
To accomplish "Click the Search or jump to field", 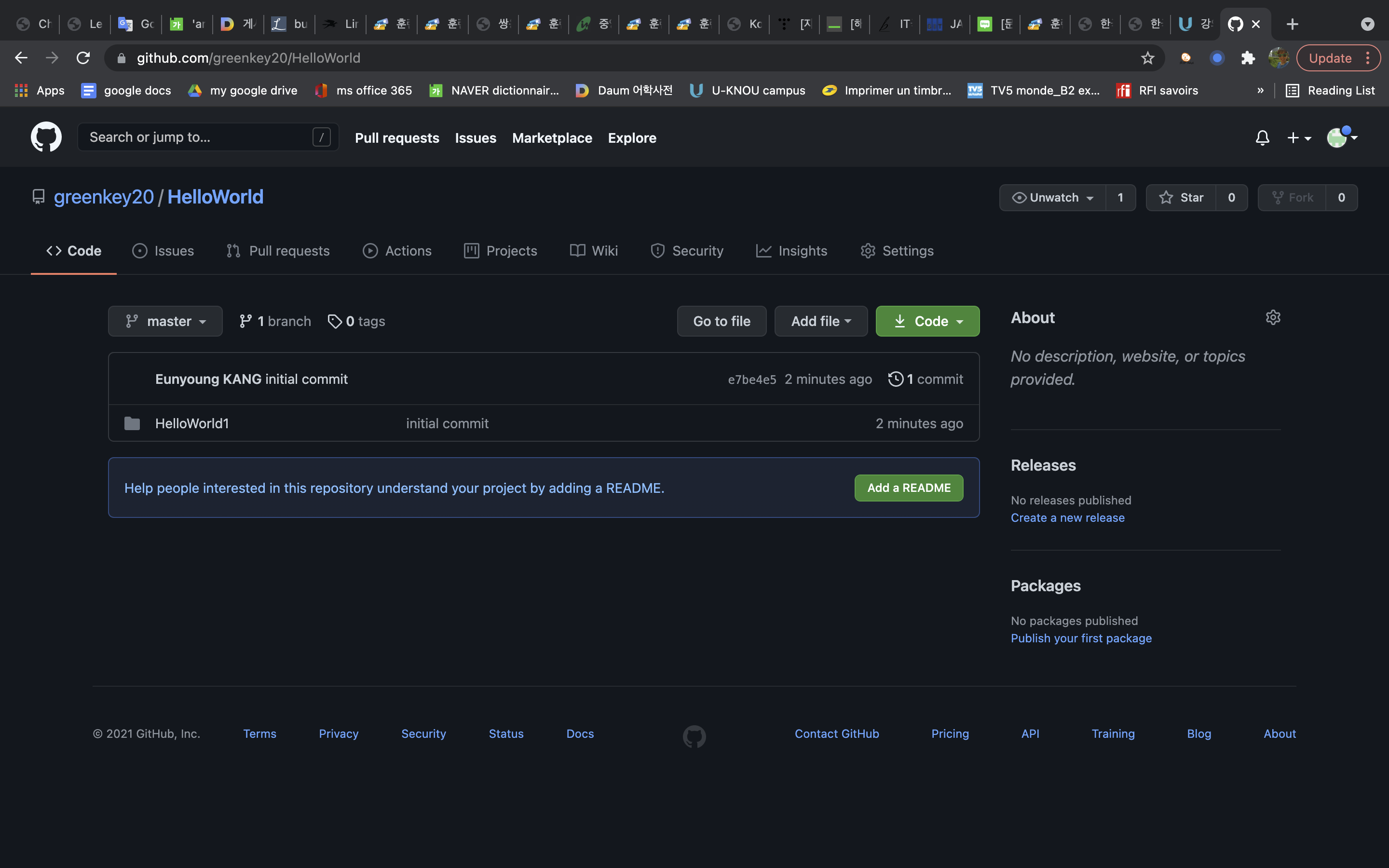I will point(198,137).
